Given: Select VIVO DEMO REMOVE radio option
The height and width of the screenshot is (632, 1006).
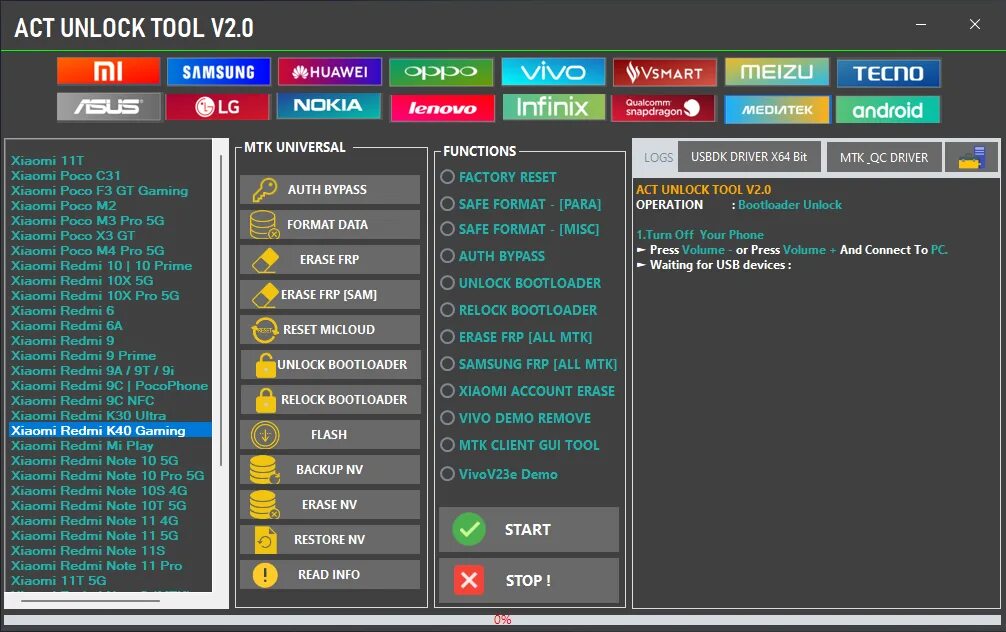Looking at the screenshot, I should 447,417.
